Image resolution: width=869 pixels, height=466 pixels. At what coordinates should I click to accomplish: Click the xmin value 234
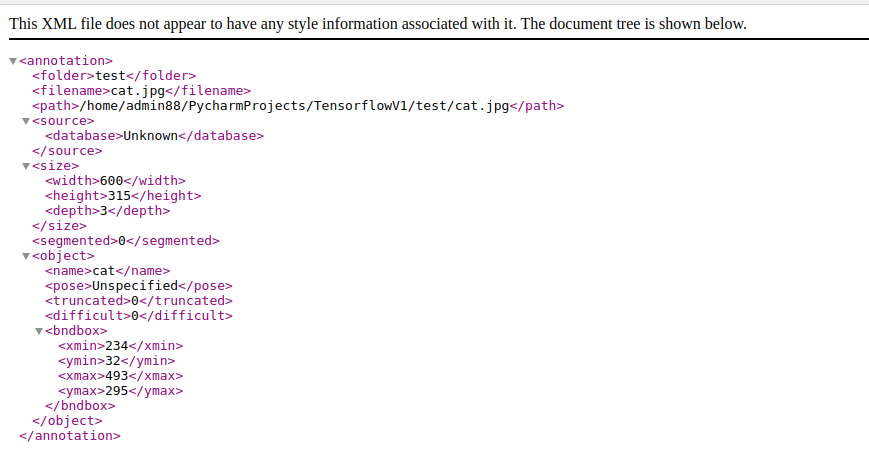pos(117,345)
